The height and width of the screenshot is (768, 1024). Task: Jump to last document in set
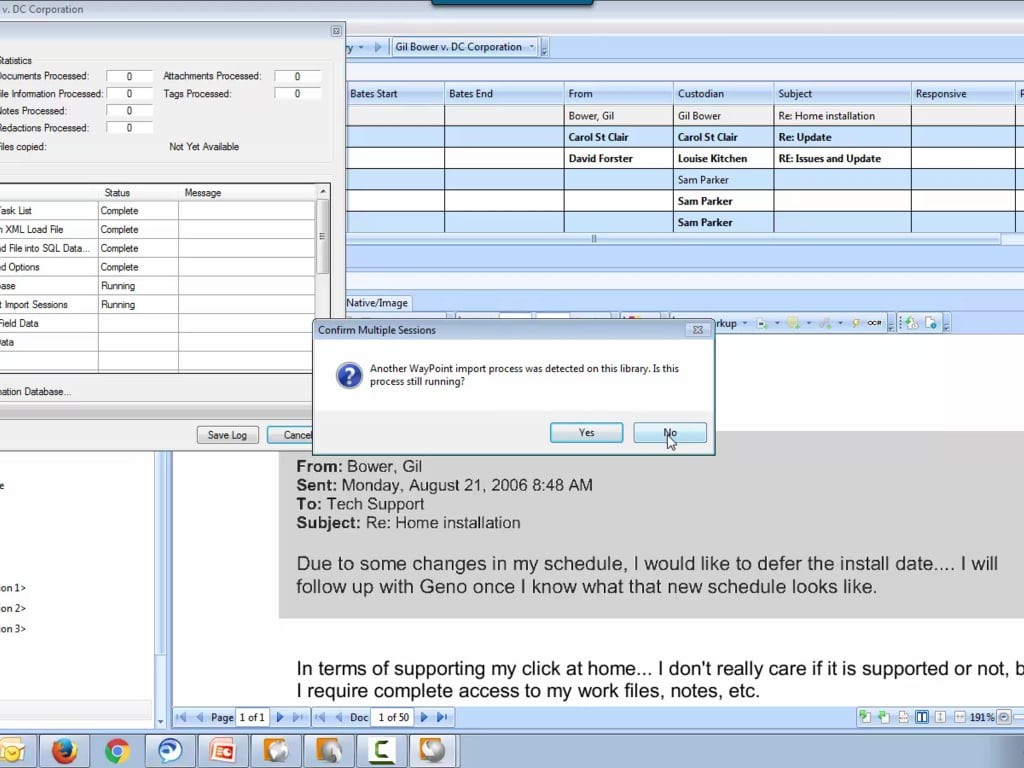click(442, 717)
